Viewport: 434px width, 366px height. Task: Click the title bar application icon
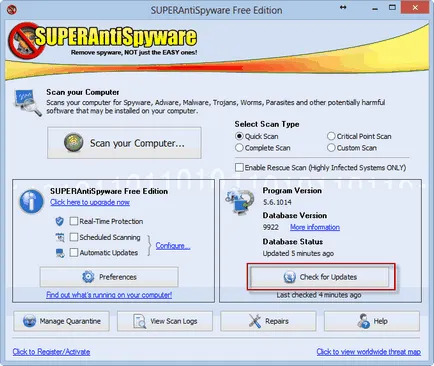point(12,10)
